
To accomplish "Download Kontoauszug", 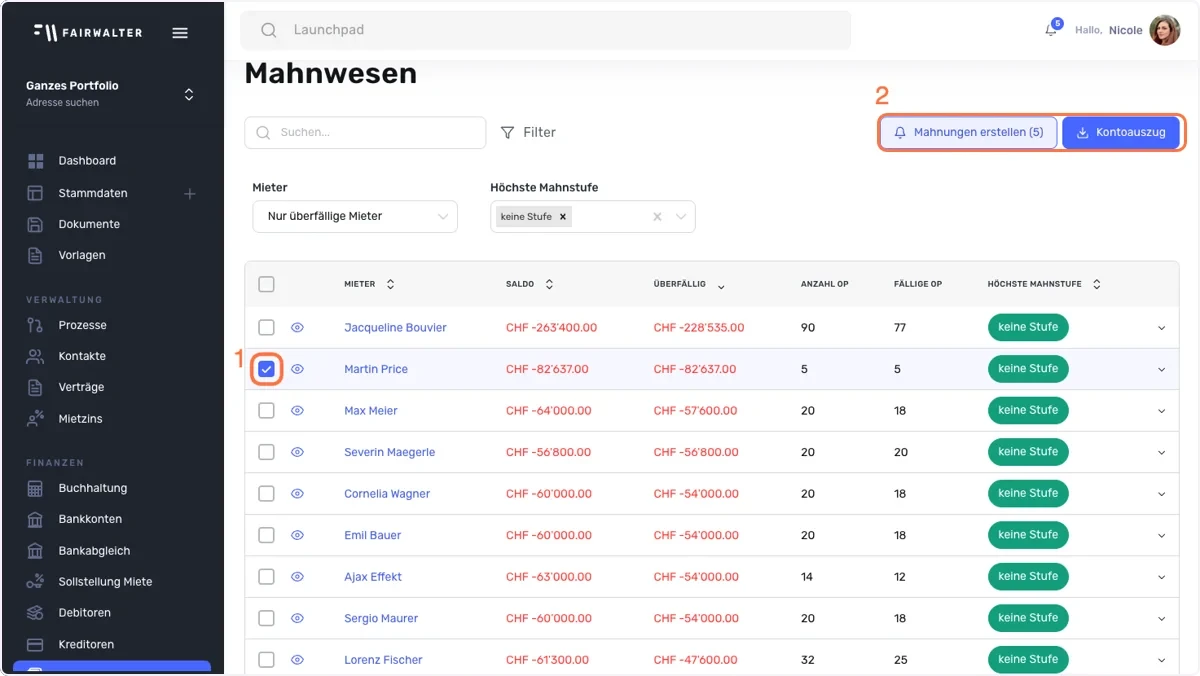I will click(1121, 133).
